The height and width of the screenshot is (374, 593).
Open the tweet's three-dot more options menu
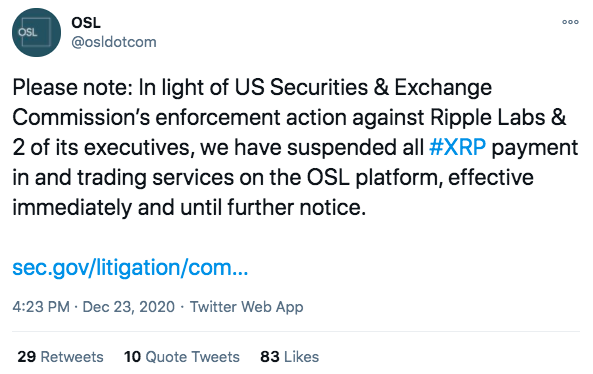[x=570, y=22]
